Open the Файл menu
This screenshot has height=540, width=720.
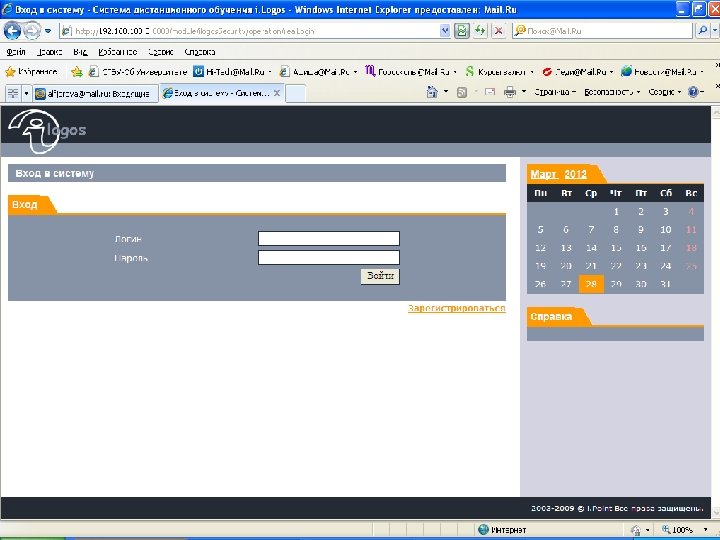(16, 52)
